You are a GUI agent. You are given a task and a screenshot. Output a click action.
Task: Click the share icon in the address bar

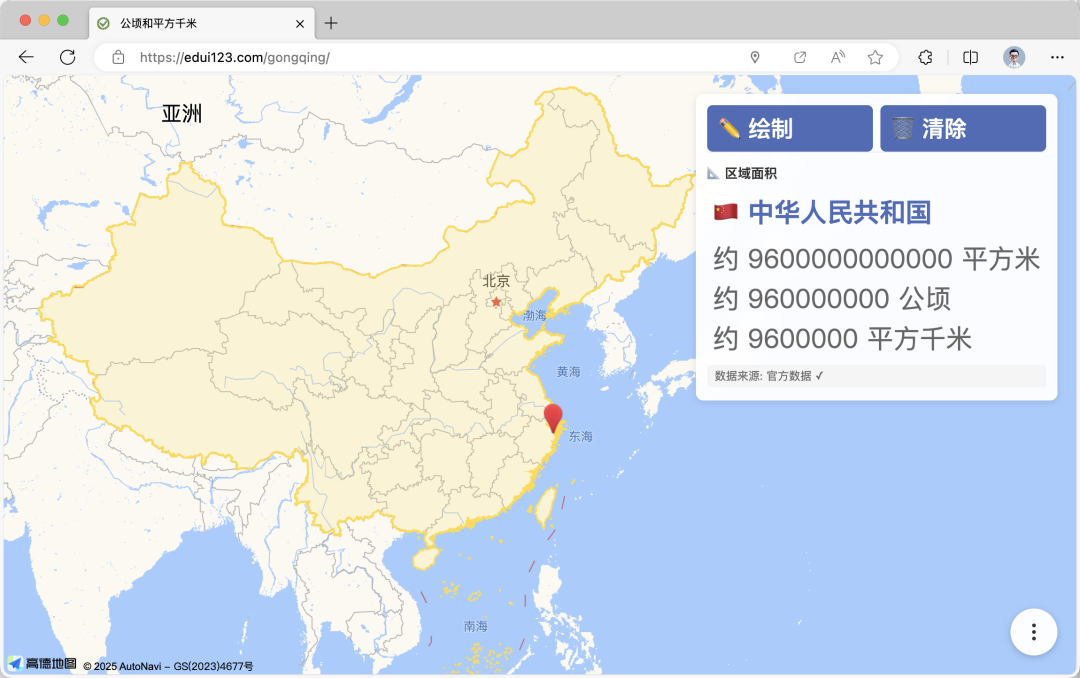tap(800, 57)
